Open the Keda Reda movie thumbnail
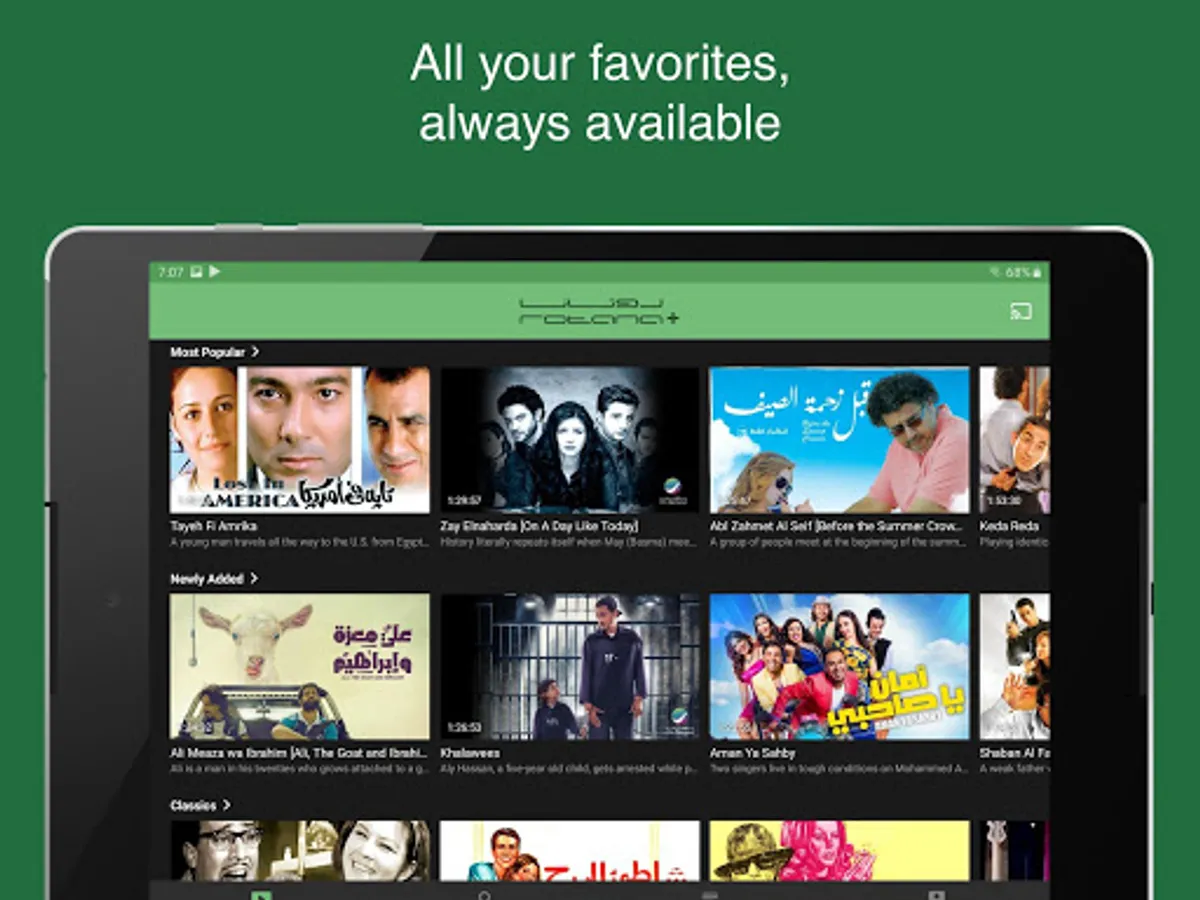Image resolution: width=1200 pixels, height=900 pixels. [1014, 440]
